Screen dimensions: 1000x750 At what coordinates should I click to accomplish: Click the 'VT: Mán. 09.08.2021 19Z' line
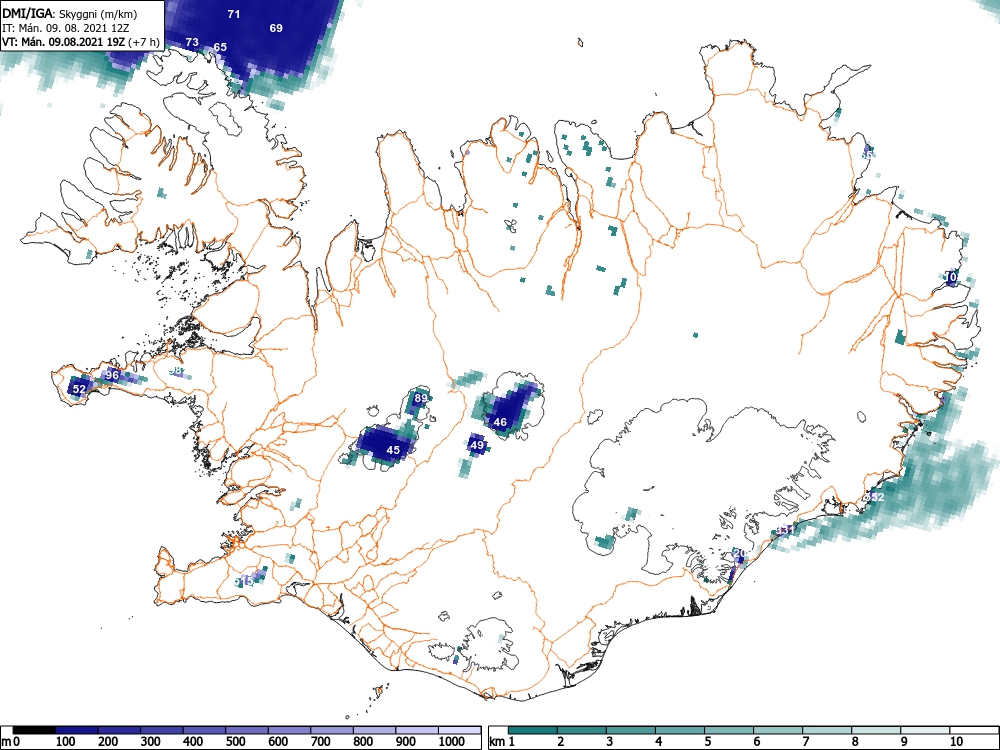click(x=62, y=42)
